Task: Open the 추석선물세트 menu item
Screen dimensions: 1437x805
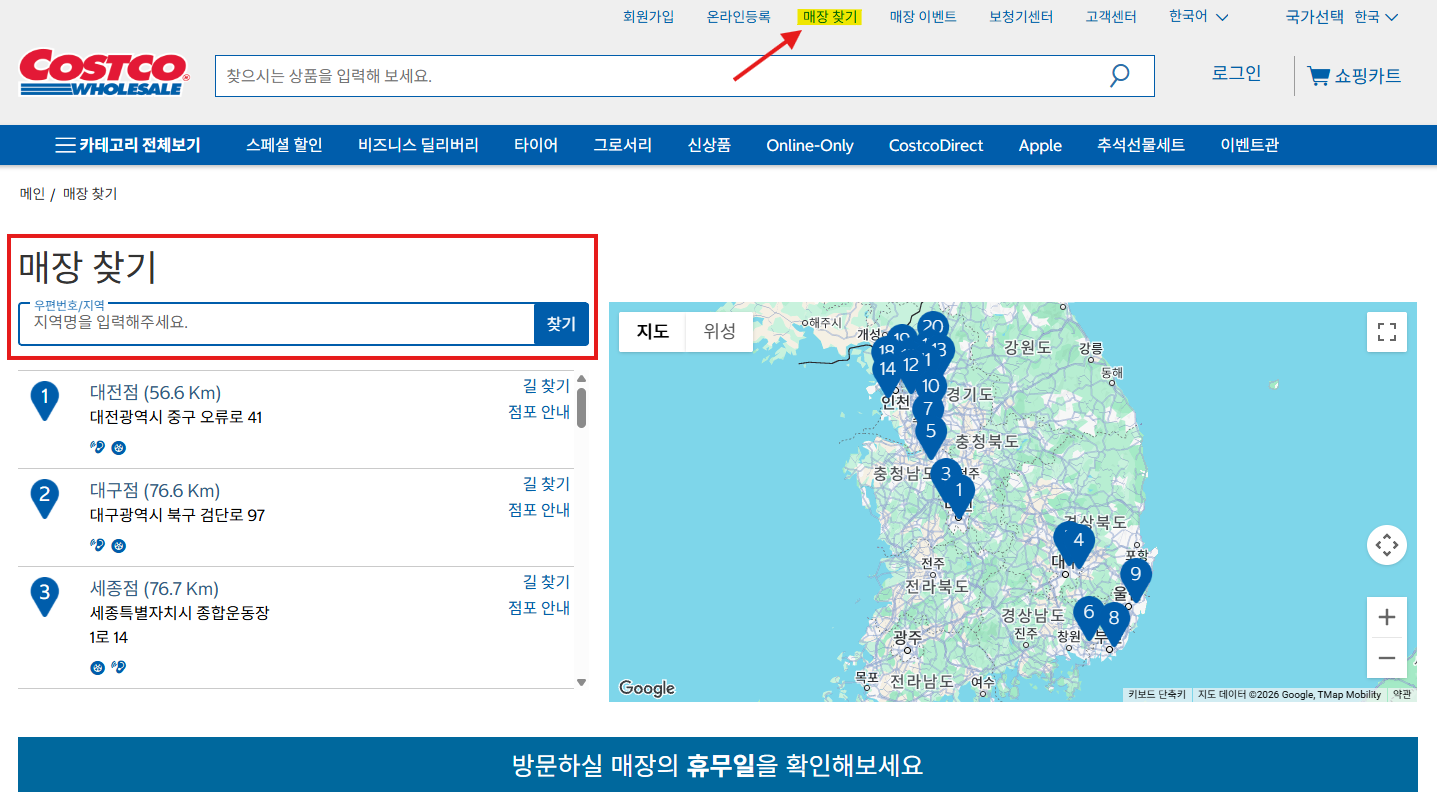Action: [x=1141, y=145]
